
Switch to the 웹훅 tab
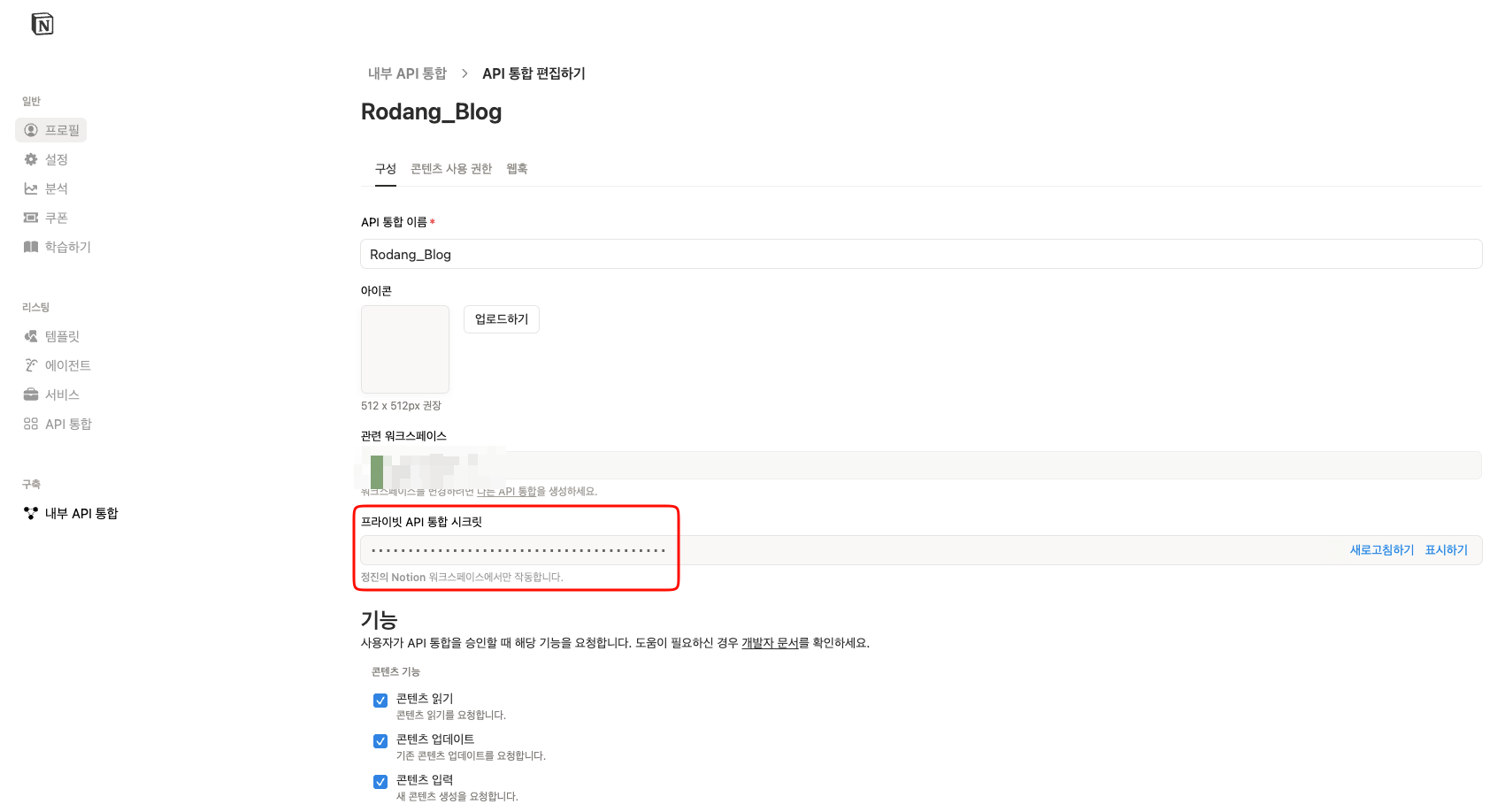(x=517, y=169)
